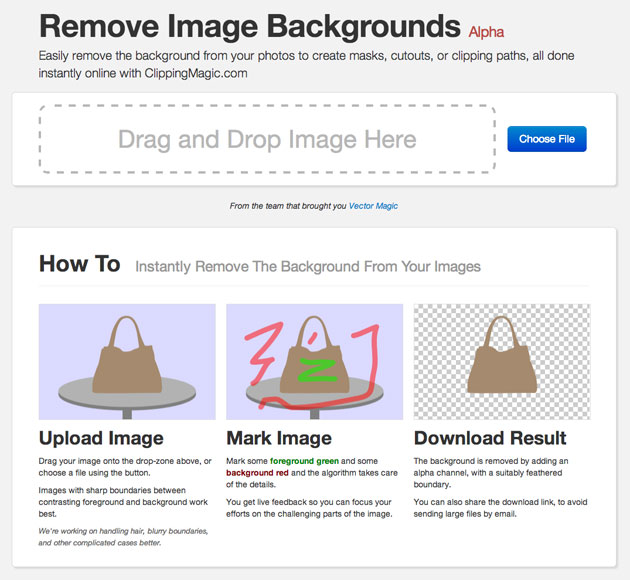Click the red Alpha label

click(x=486, y=32)
